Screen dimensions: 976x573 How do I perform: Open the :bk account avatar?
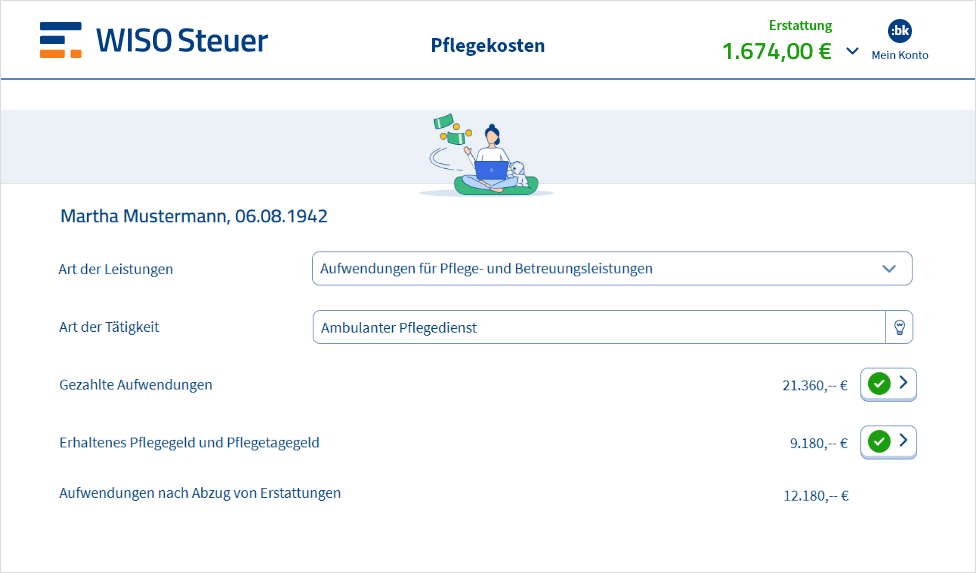(900, 30)
